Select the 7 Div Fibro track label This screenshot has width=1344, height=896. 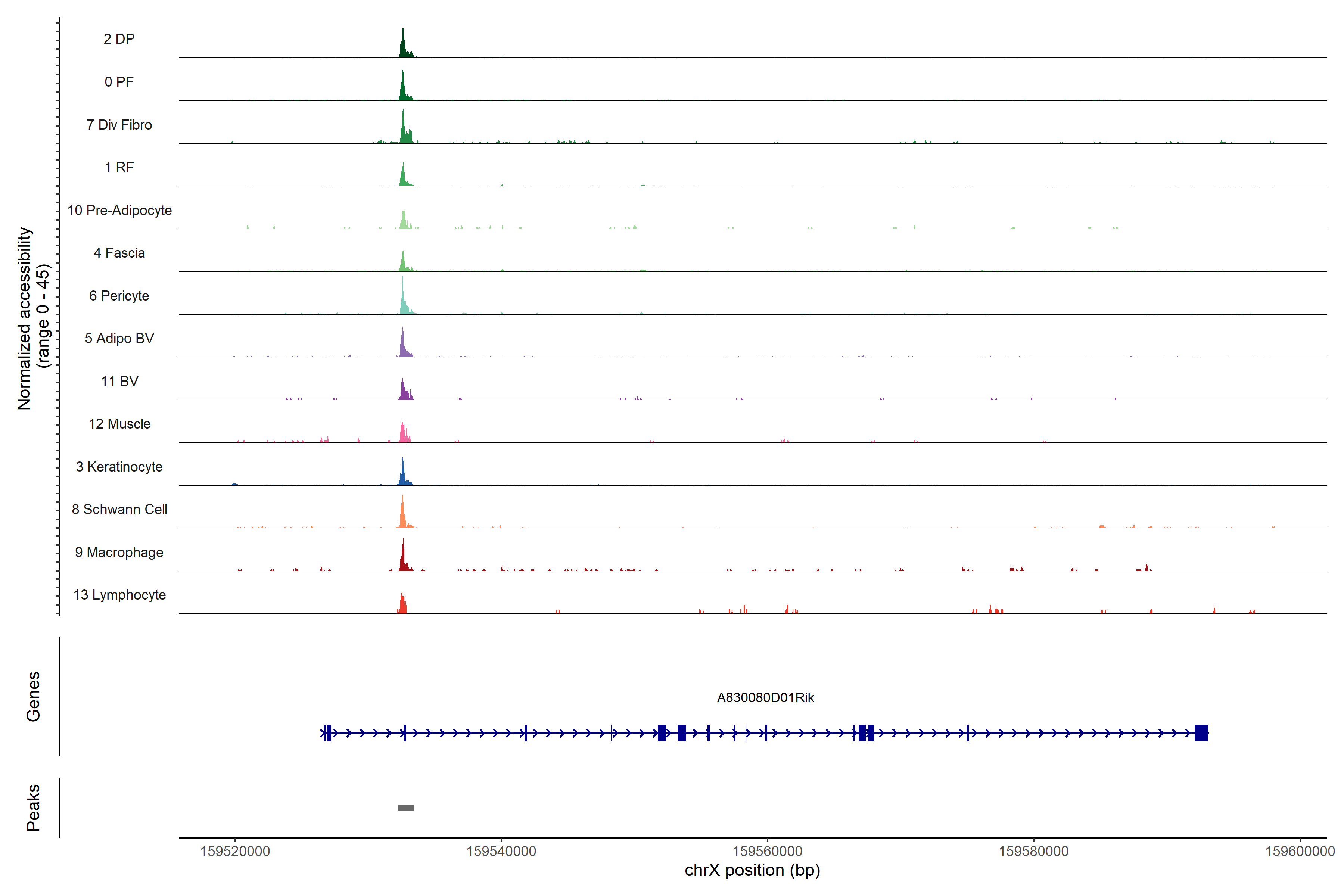(x=119, y=125)
